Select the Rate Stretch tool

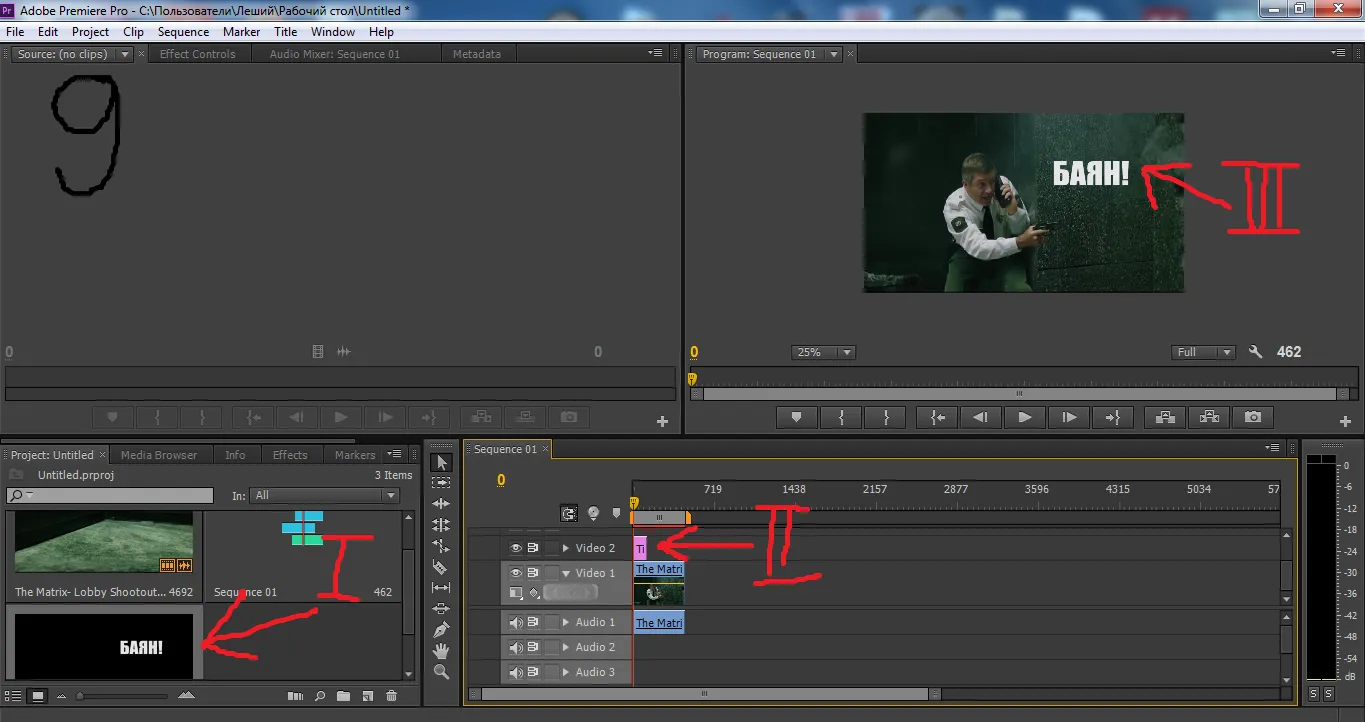pyautogui.click(x=442, y=546)
